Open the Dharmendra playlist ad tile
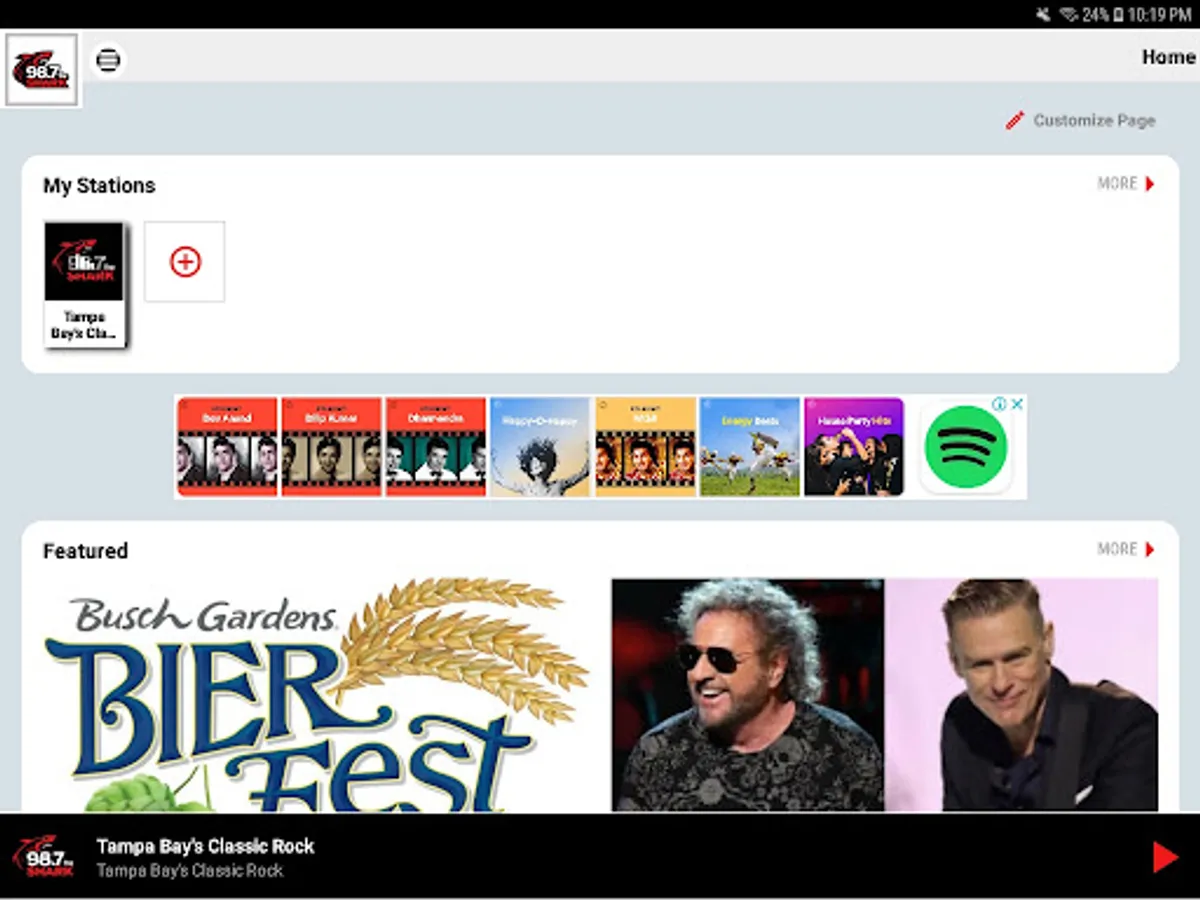Image resolution: width=1200 pixels, height=900 pixels. (436, 446)
